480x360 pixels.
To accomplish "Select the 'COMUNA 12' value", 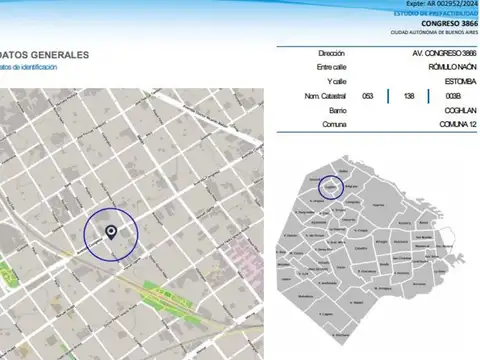I will coord(458,124).
